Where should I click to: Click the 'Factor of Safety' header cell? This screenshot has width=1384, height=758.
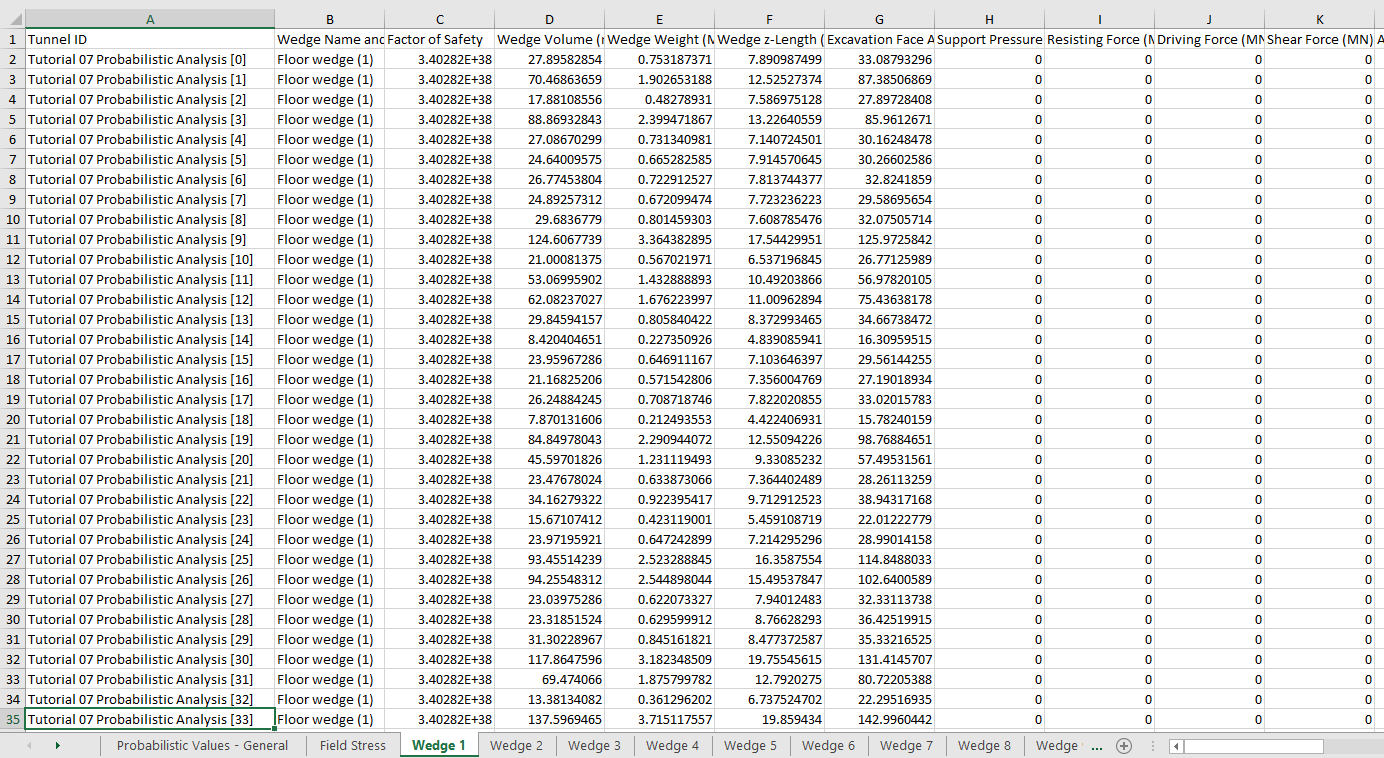(440, 39)
